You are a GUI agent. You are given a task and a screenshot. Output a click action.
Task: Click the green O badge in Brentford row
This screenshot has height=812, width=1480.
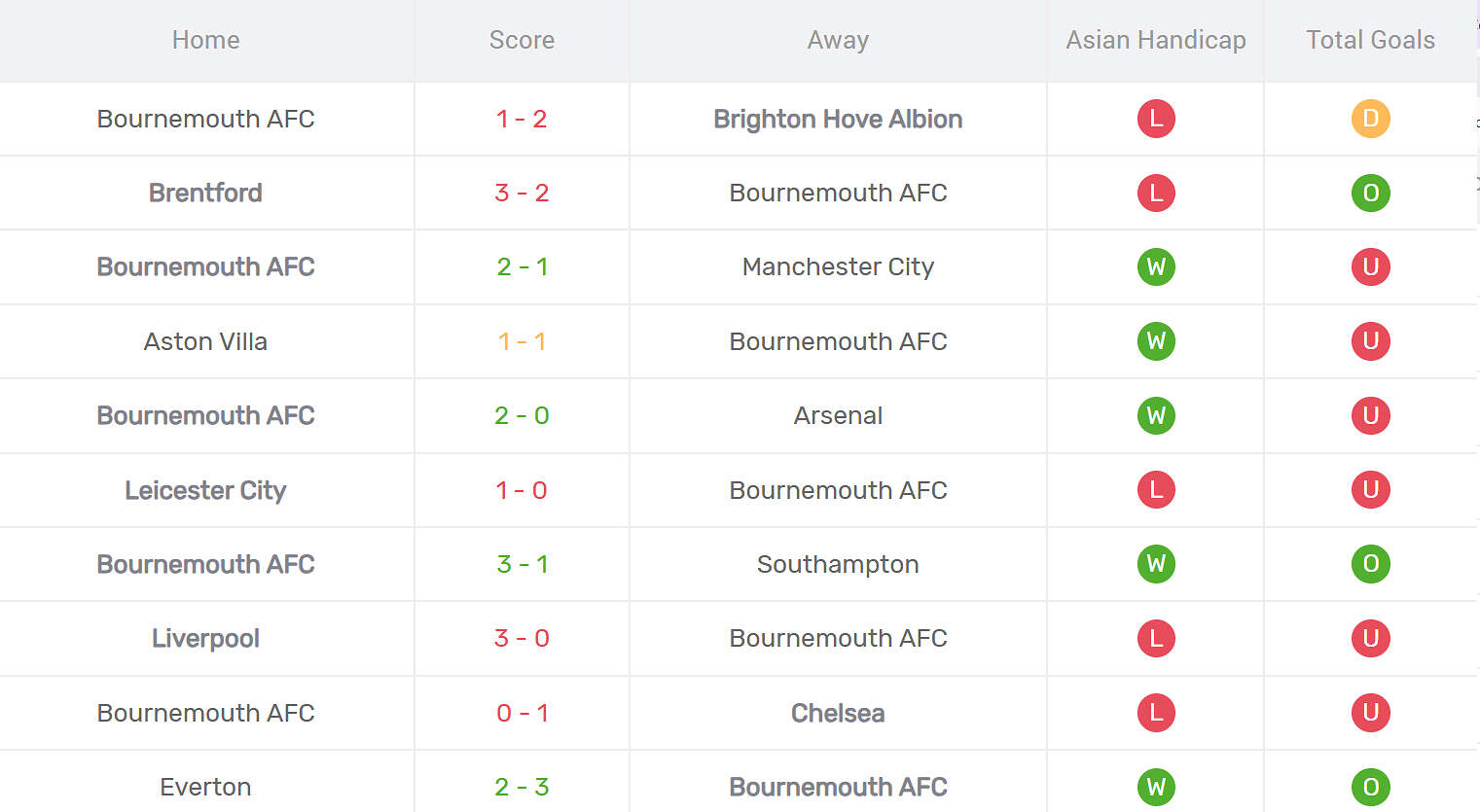pos(1370,193)
